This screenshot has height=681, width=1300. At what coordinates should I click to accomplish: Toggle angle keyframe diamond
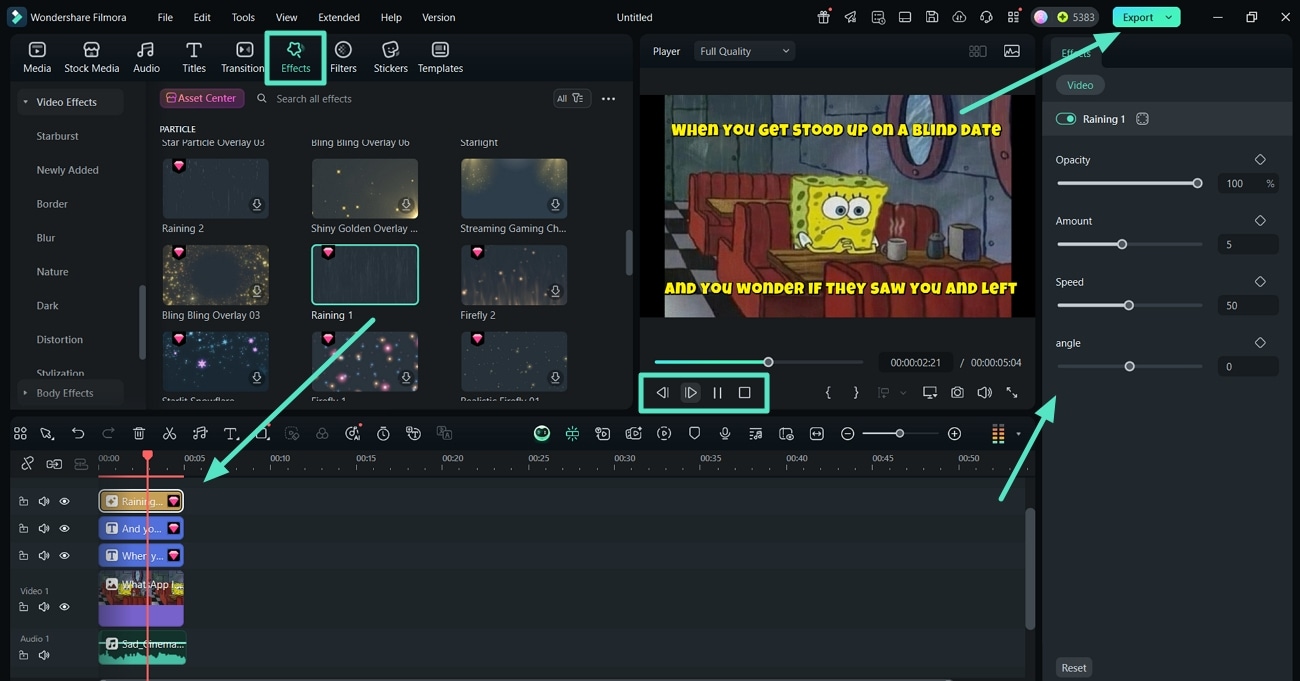point(1260,343)
